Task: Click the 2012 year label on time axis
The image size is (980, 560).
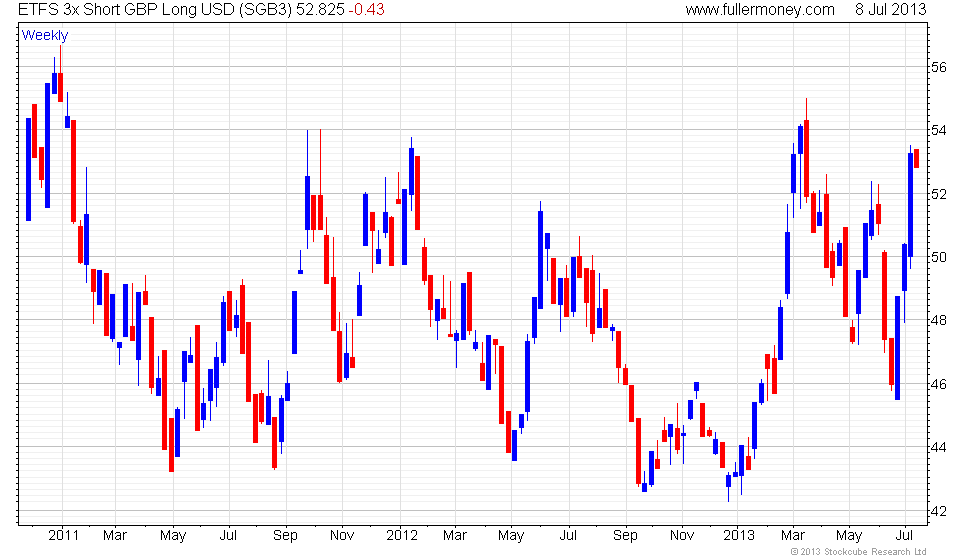Action: tap(402, 536)
